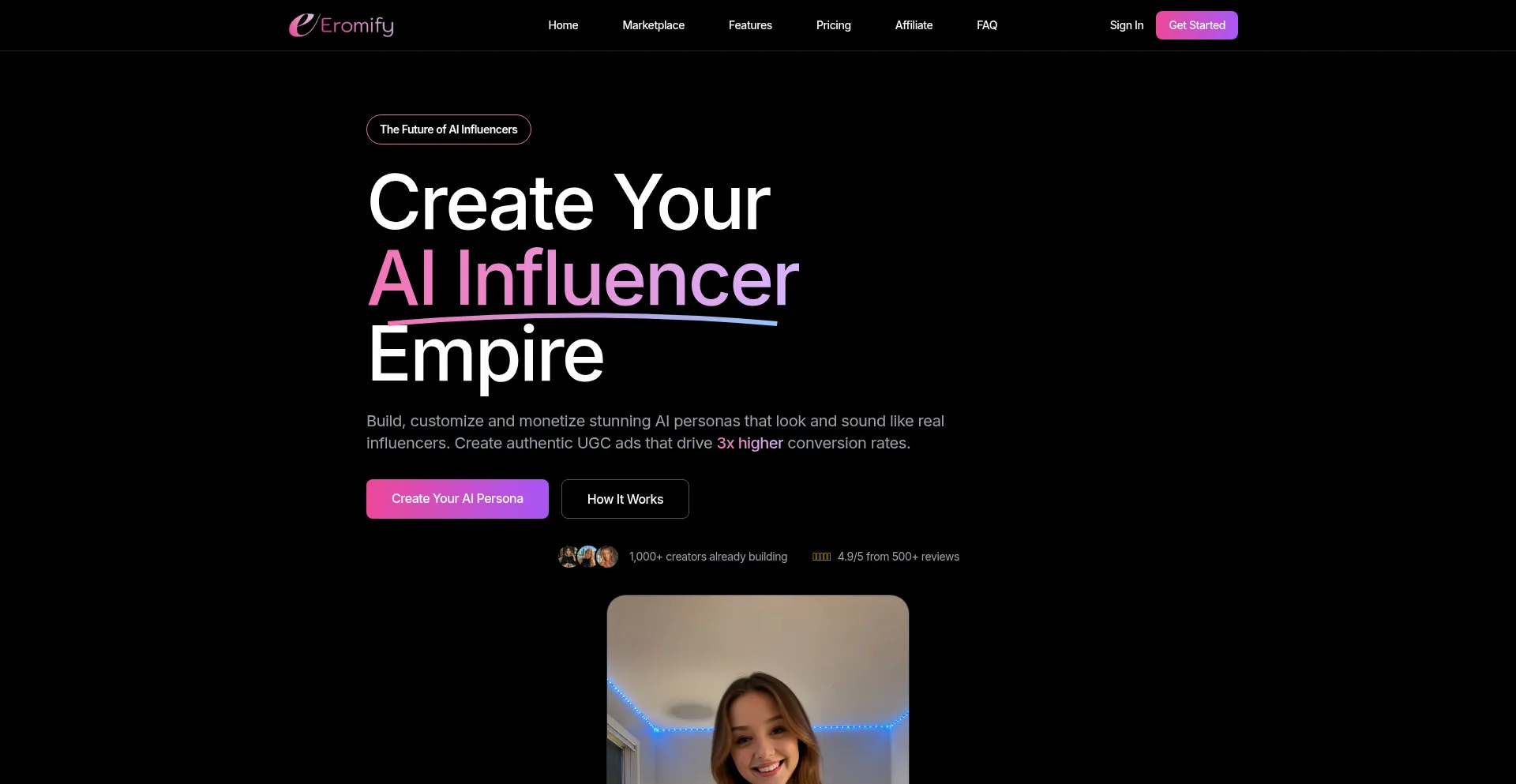
Task: Click the first creator avatar
Action: [x=568, y=557]
